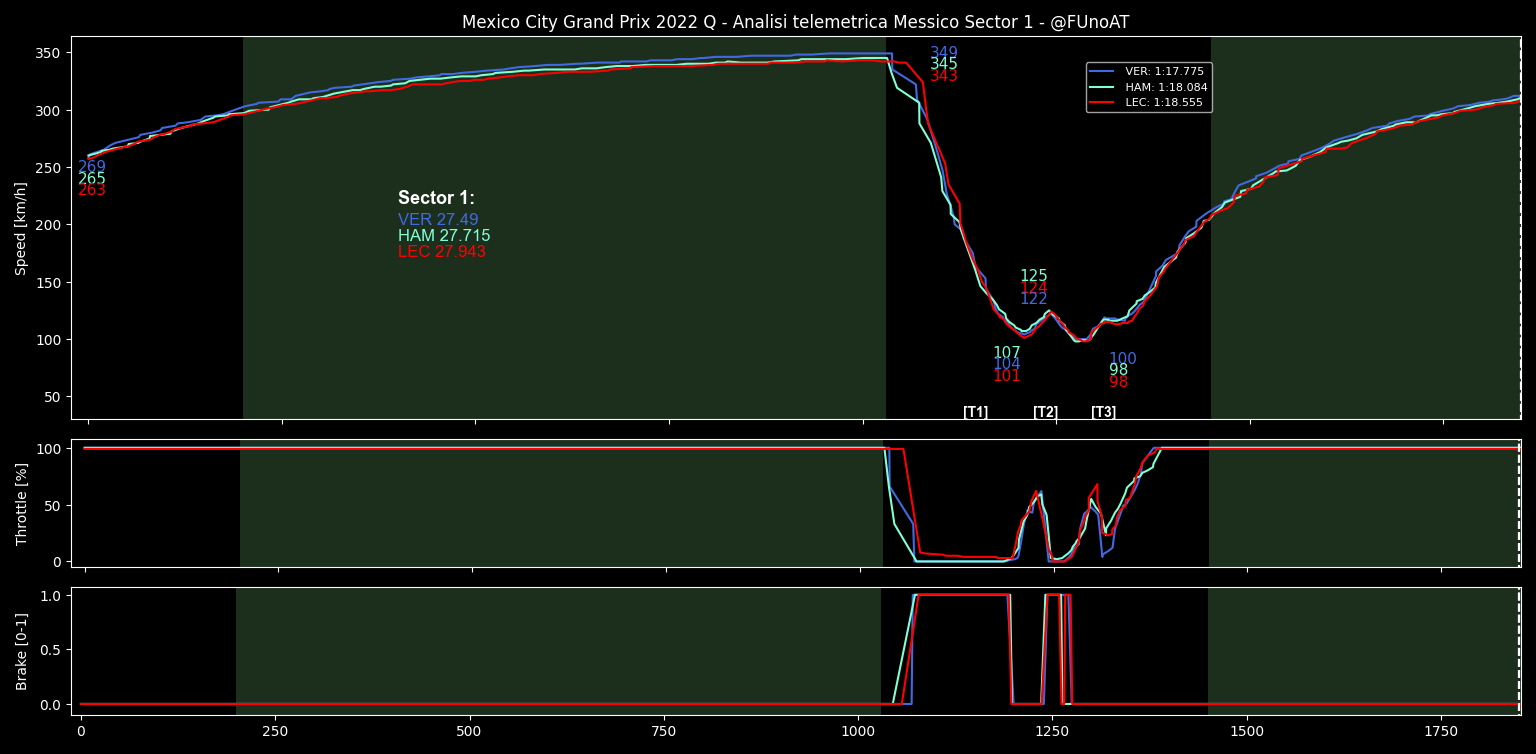Click the 104 minimum speed at T1
The width and height of the screenshot is (1536, 754).
tap(1007, 365)
